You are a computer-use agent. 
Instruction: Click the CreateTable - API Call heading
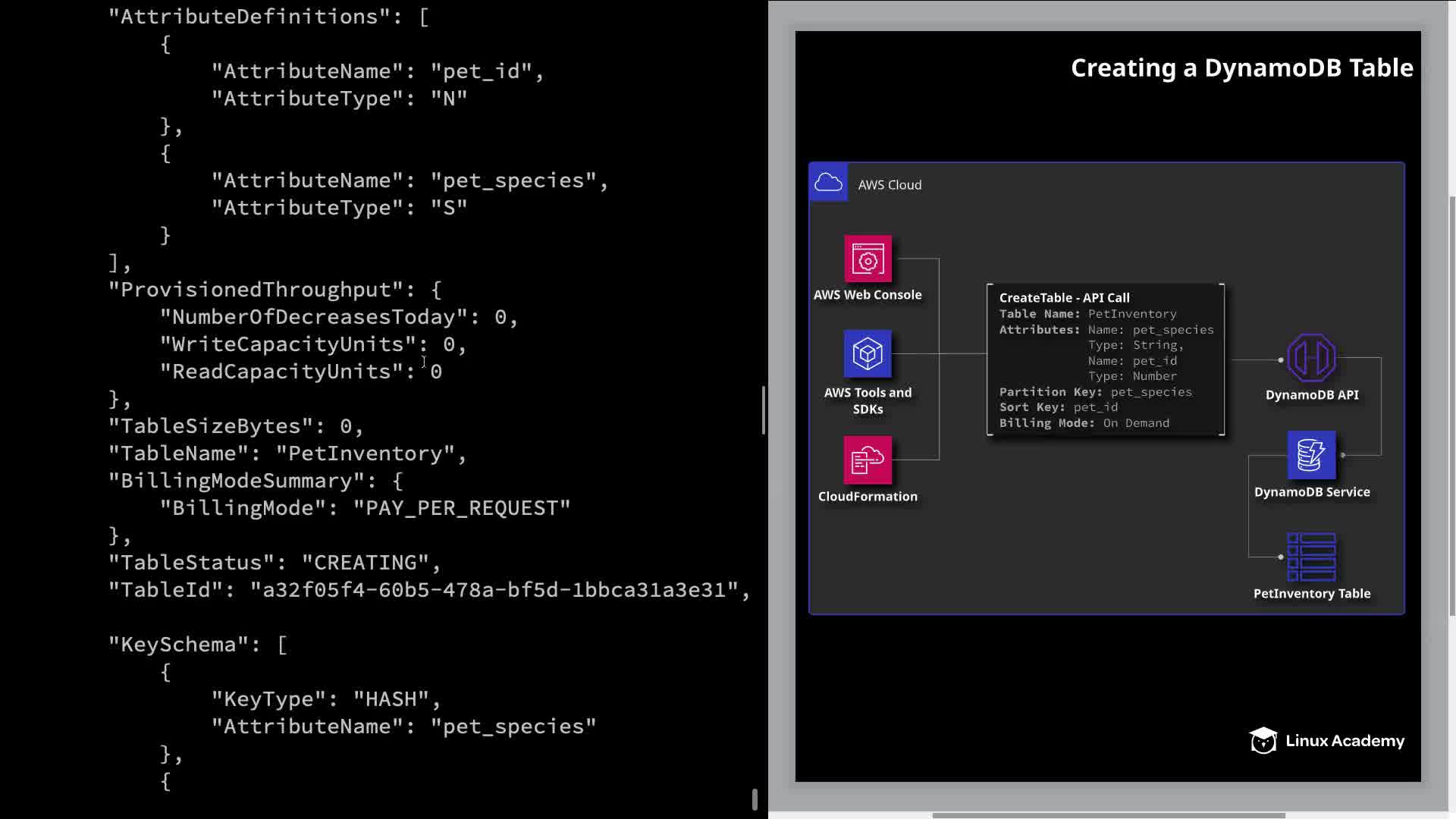click(x=1064, y=298)
